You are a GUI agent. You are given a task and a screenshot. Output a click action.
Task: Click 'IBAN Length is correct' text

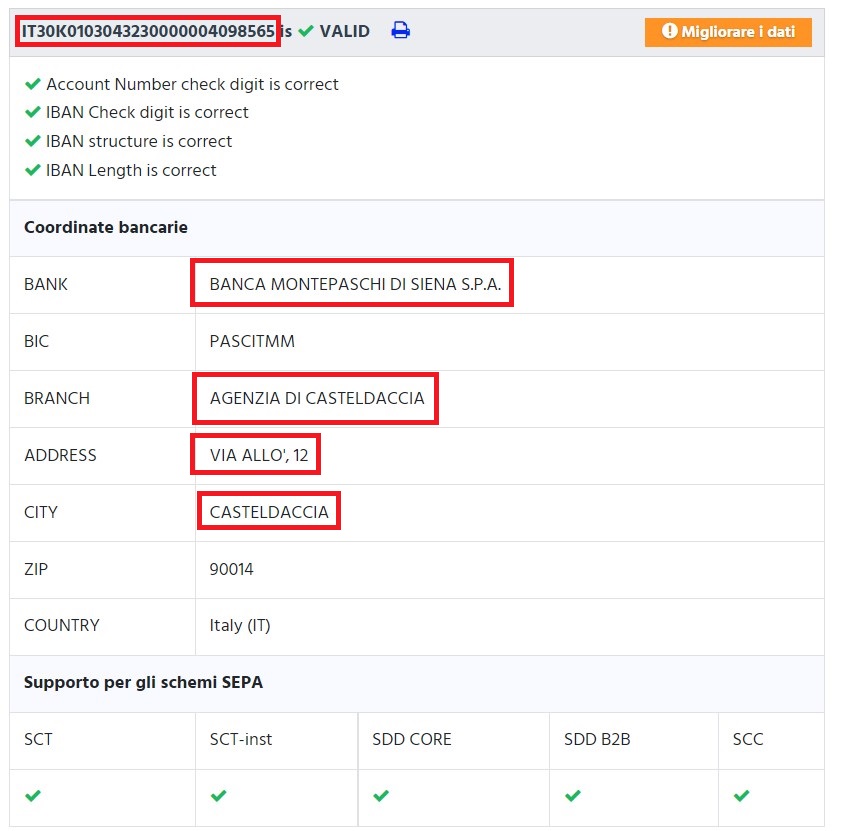[131, 170]
